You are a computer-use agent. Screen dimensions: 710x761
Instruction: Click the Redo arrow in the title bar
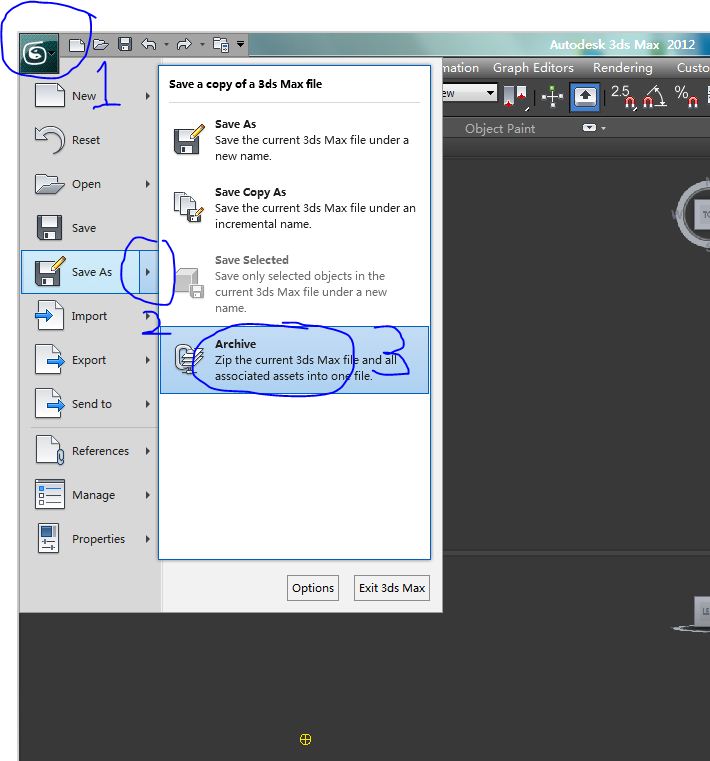point(184,45)
